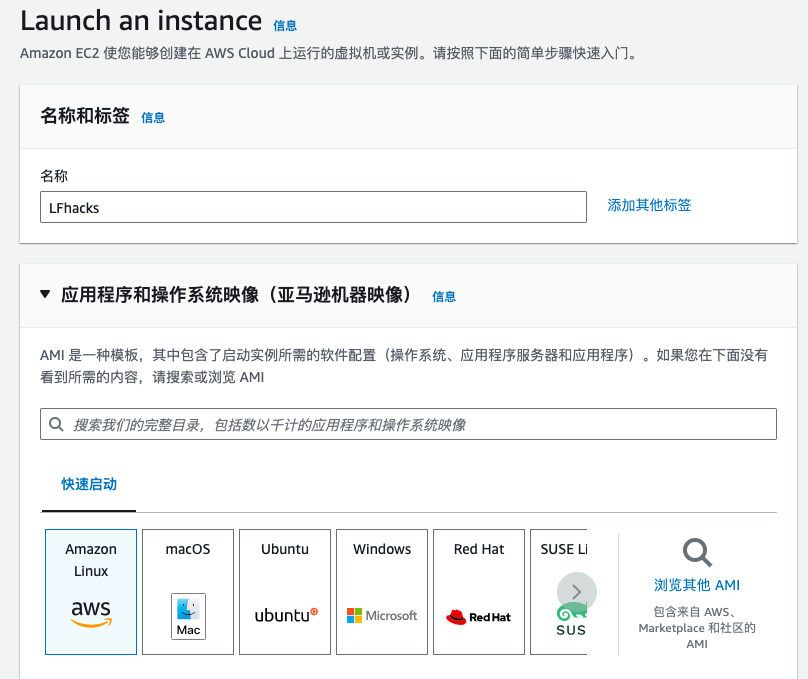Open the 浏览其他 AMI link

point(697,585)
